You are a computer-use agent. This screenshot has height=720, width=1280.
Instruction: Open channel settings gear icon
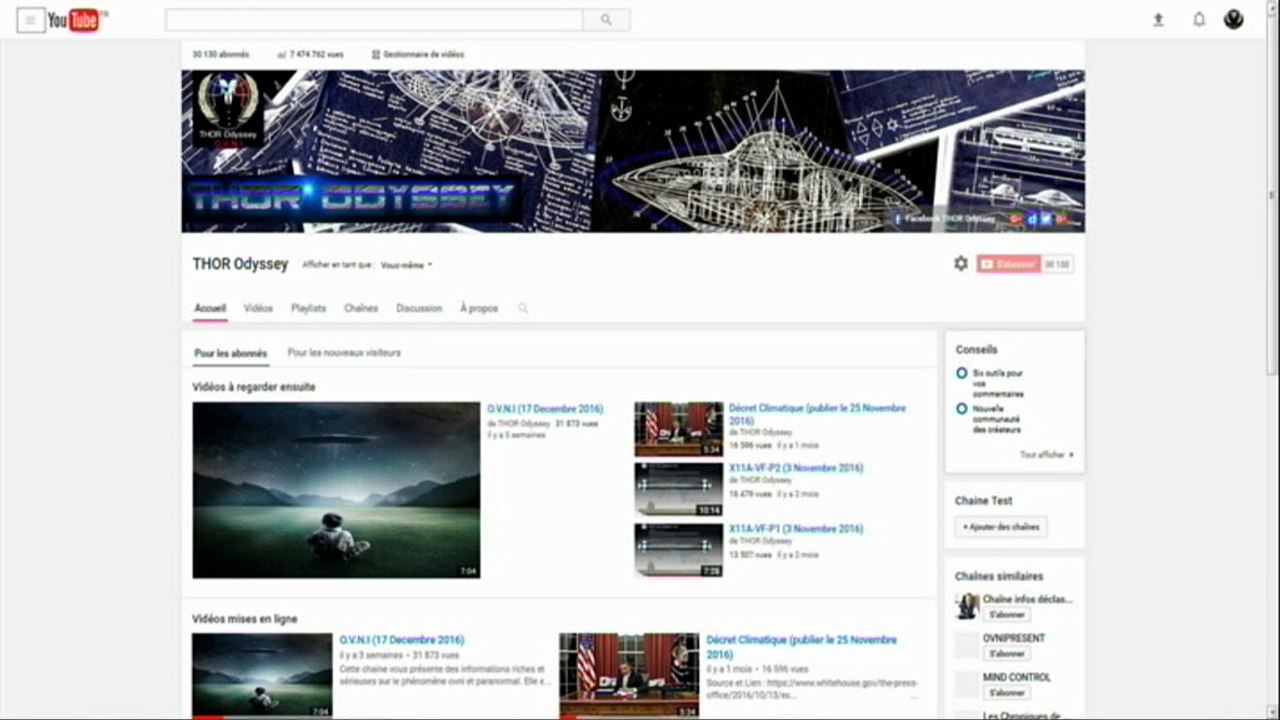pos(961,264)
